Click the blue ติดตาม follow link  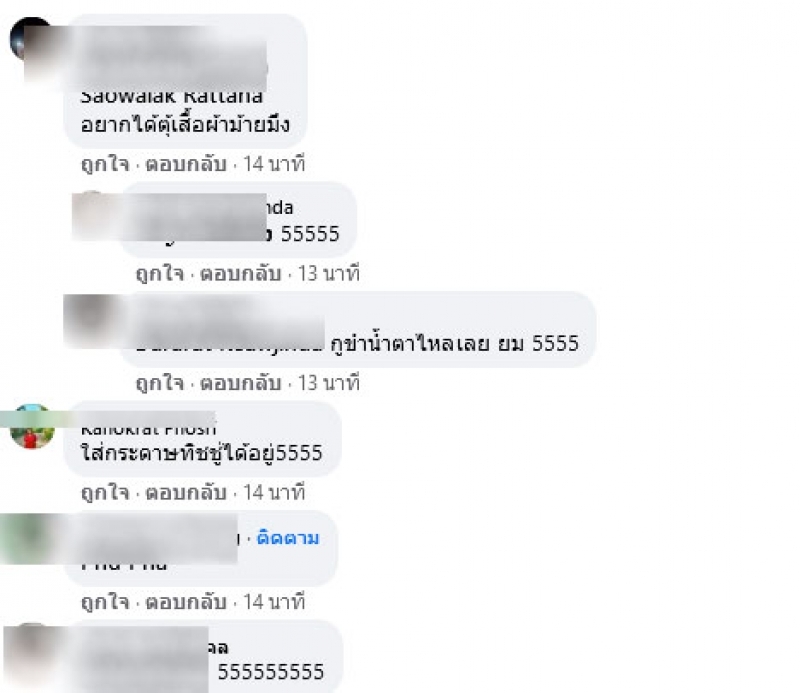click(288, 538)
